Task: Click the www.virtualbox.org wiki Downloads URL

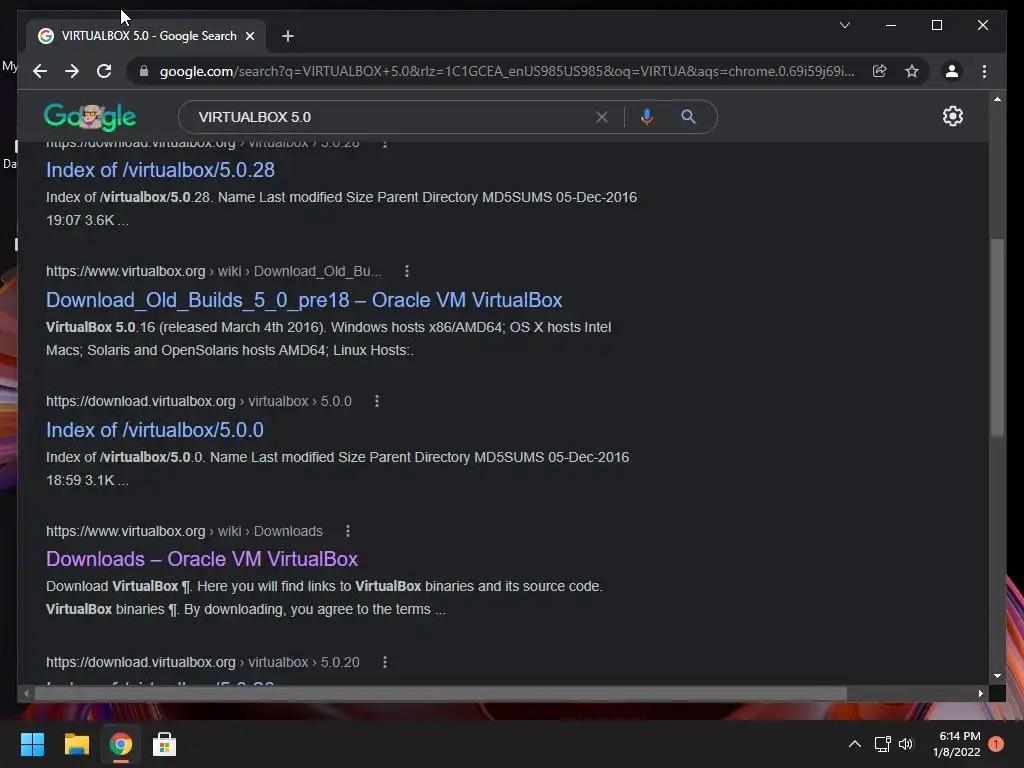Action: (184, 531)
